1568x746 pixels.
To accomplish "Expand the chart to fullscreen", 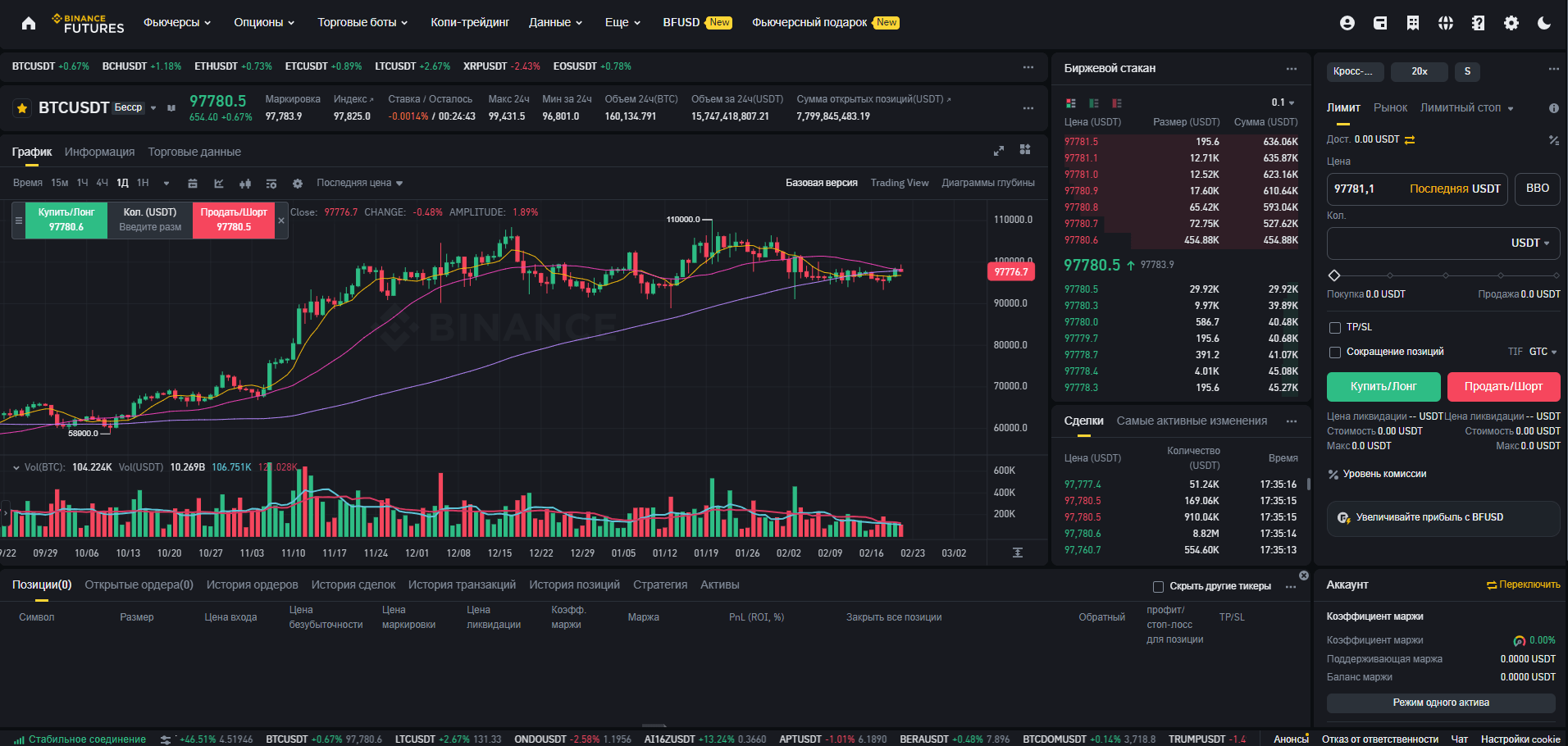I will 999,151.
